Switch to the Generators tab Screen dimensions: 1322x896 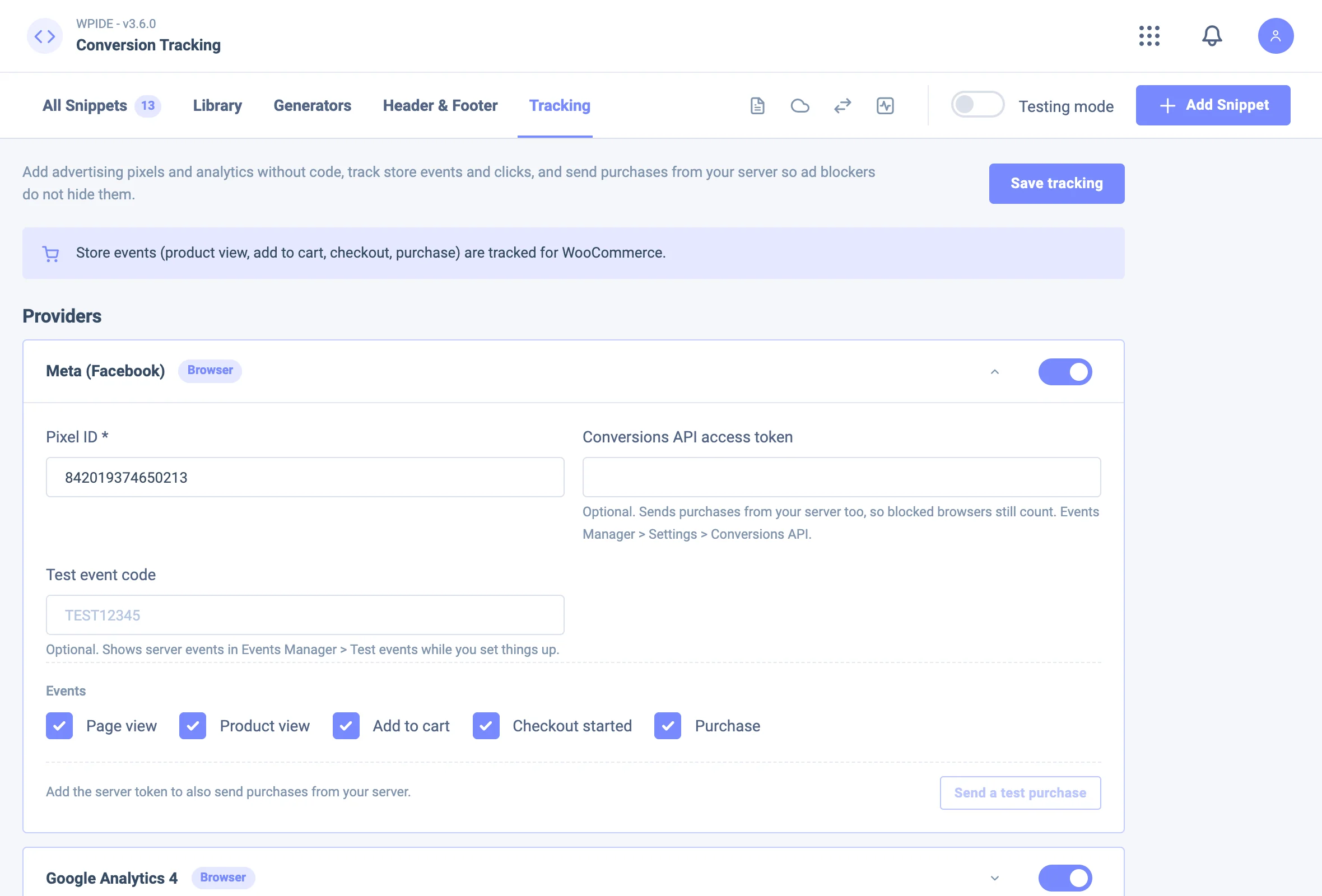(313, 106)
